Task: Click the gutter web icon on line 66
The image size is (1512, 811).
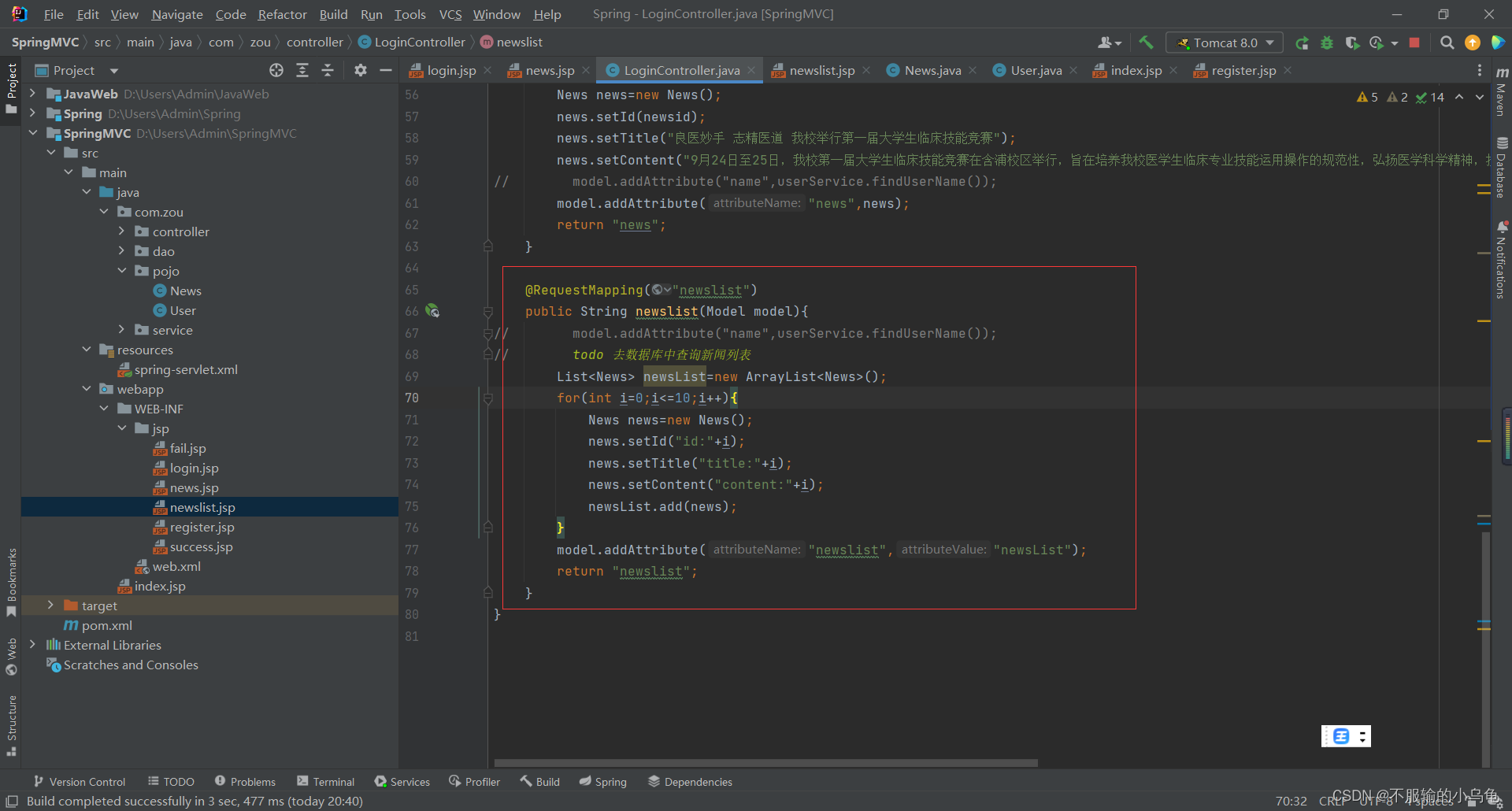Action: (432, 311)
